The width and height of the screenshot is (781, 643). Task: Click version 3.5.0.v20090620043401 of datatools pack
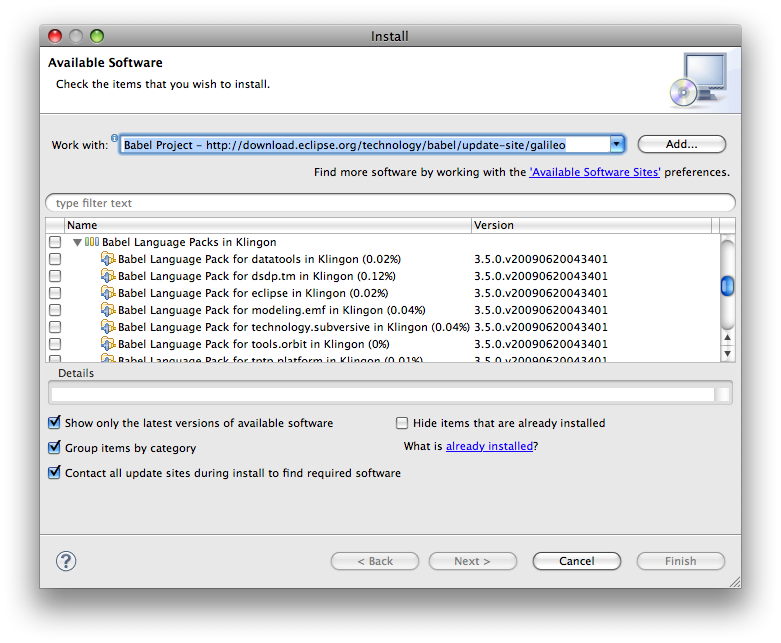541,259
